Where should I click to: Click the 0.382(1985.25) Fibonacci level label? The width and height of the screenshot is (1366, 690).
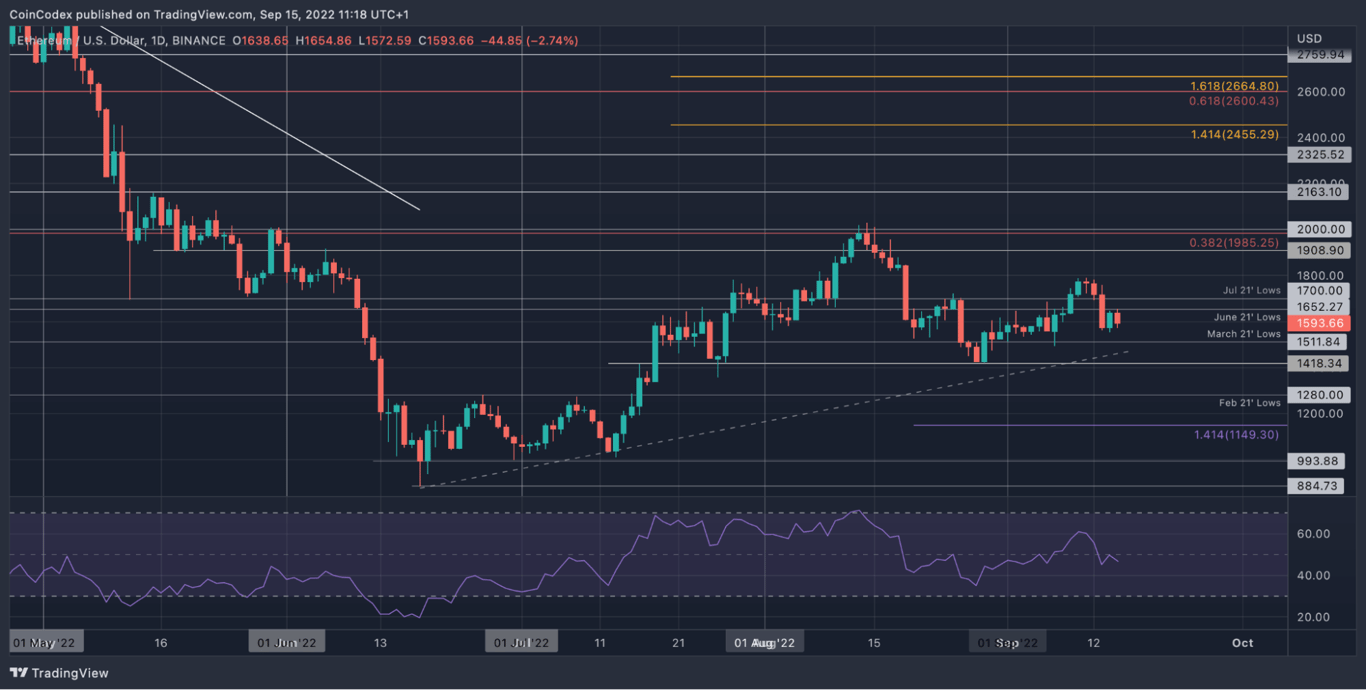pos(1233,243)
